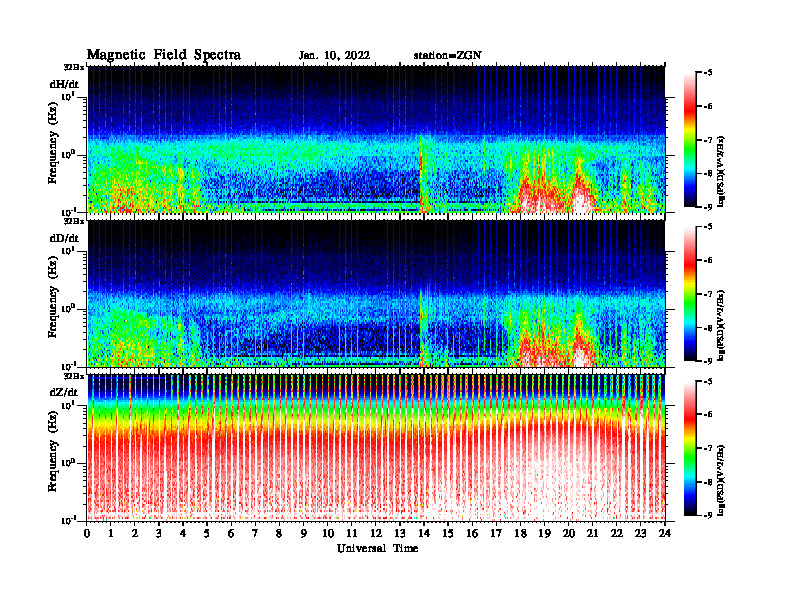Click hour 2 tick label on time axis
This screenshot has width=792, height=612.
[x=135, y=534]
